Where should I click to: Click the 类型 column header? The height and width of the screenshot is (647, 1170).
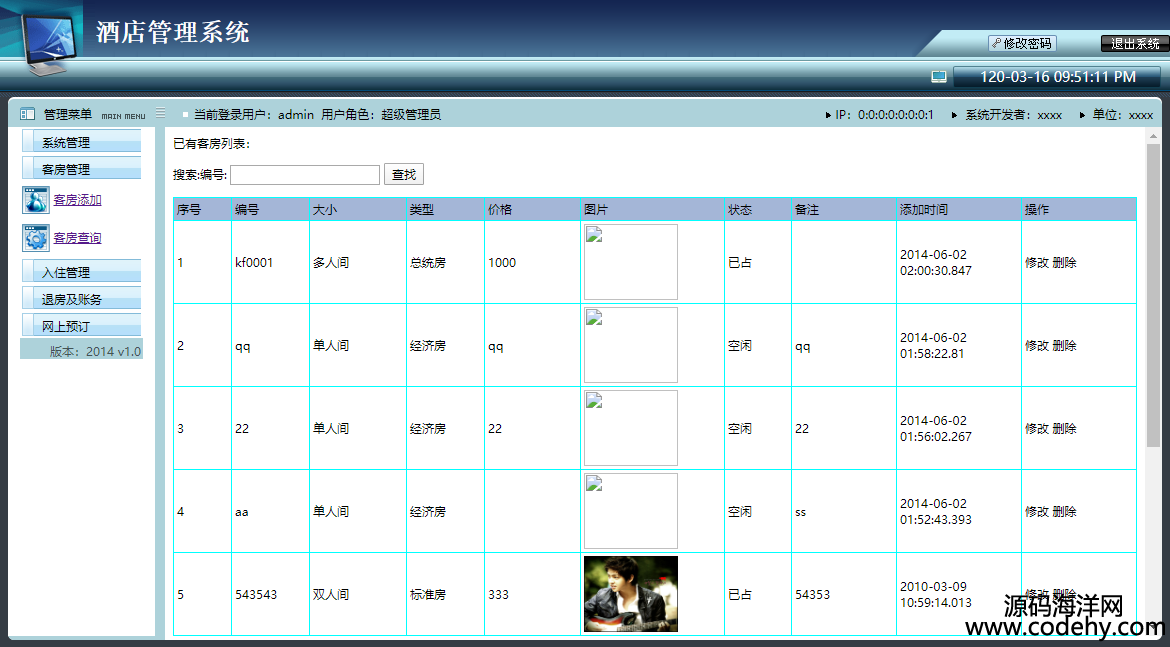[x=445, y=210]
